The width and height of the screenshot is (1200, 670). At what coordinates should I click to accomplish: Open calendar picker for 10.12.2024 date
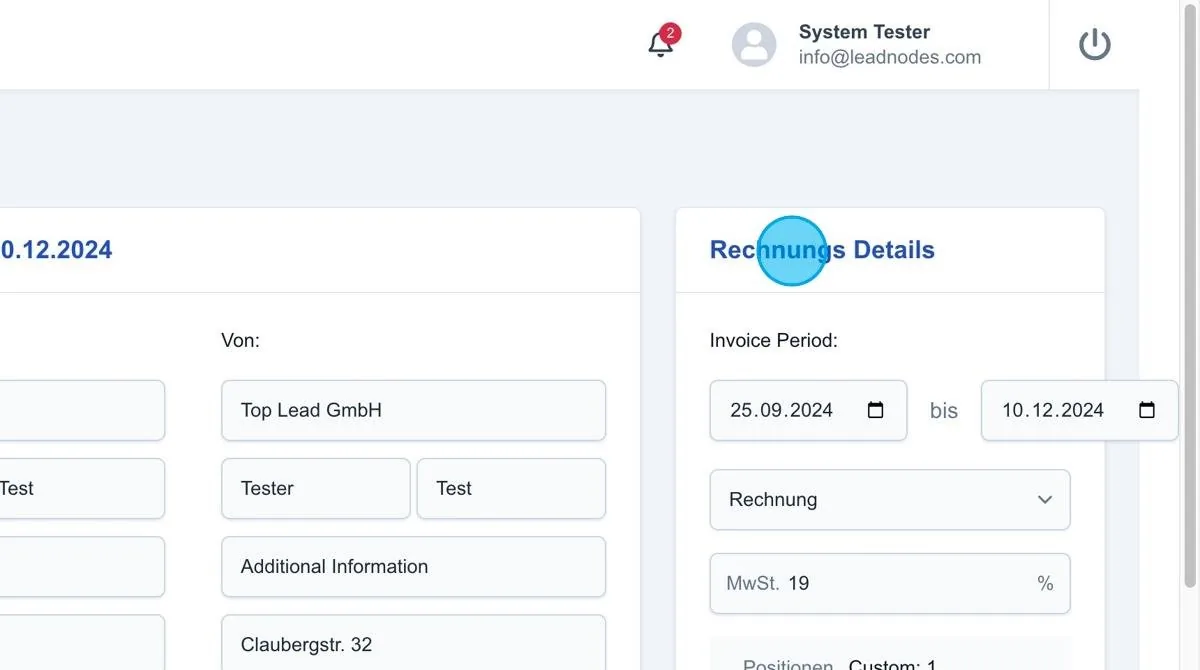click(x=1147, y=410)
